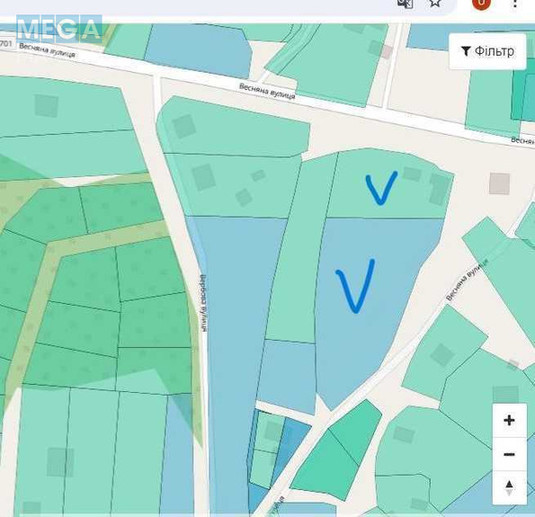Reset map orientation with compass arrow
The height and width of the screenshot is (517, 535).
coord(509,487)
